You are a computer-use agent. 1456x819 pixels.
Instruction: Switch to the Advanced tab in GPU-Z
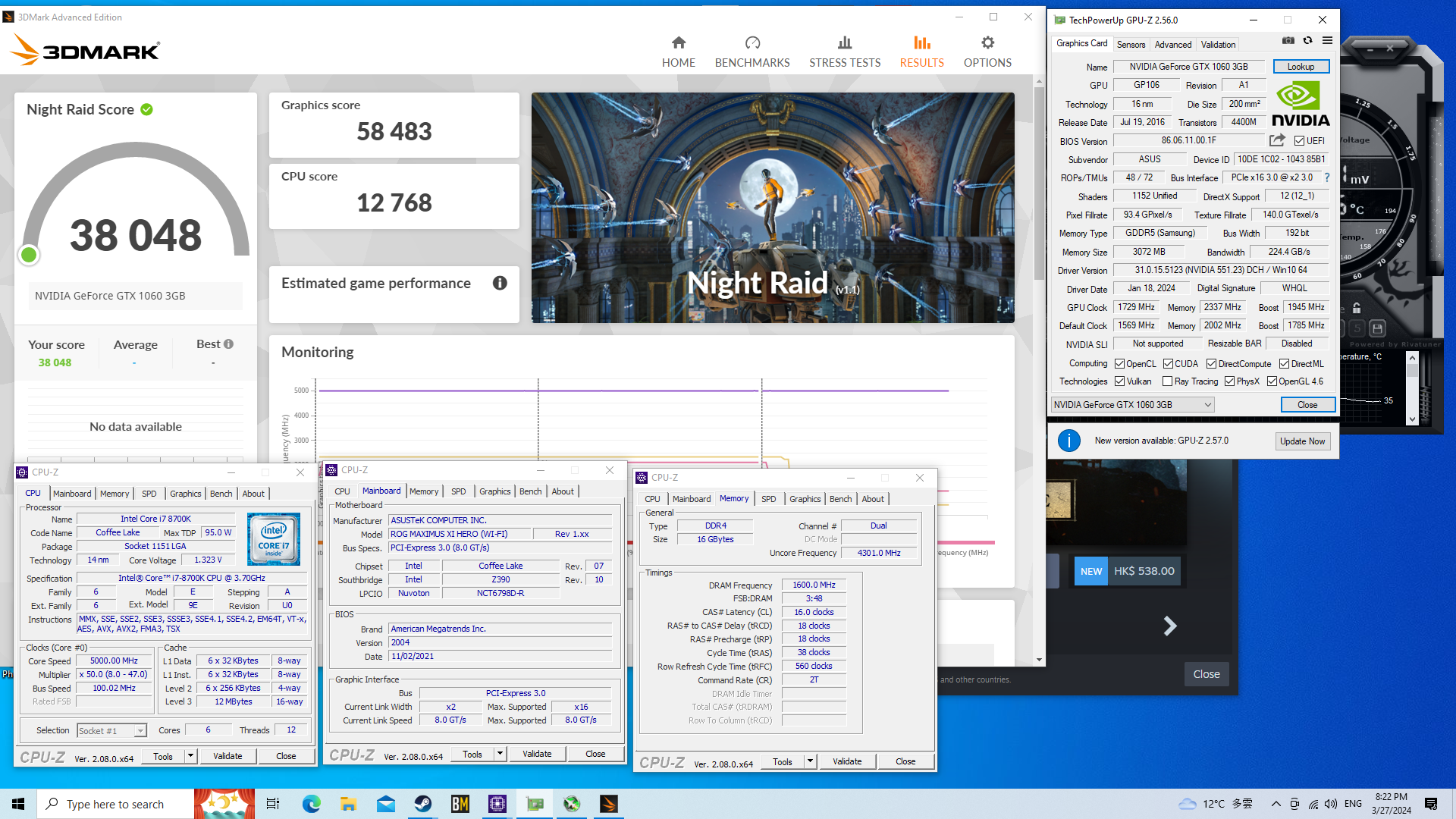(x=1173, y=45)
